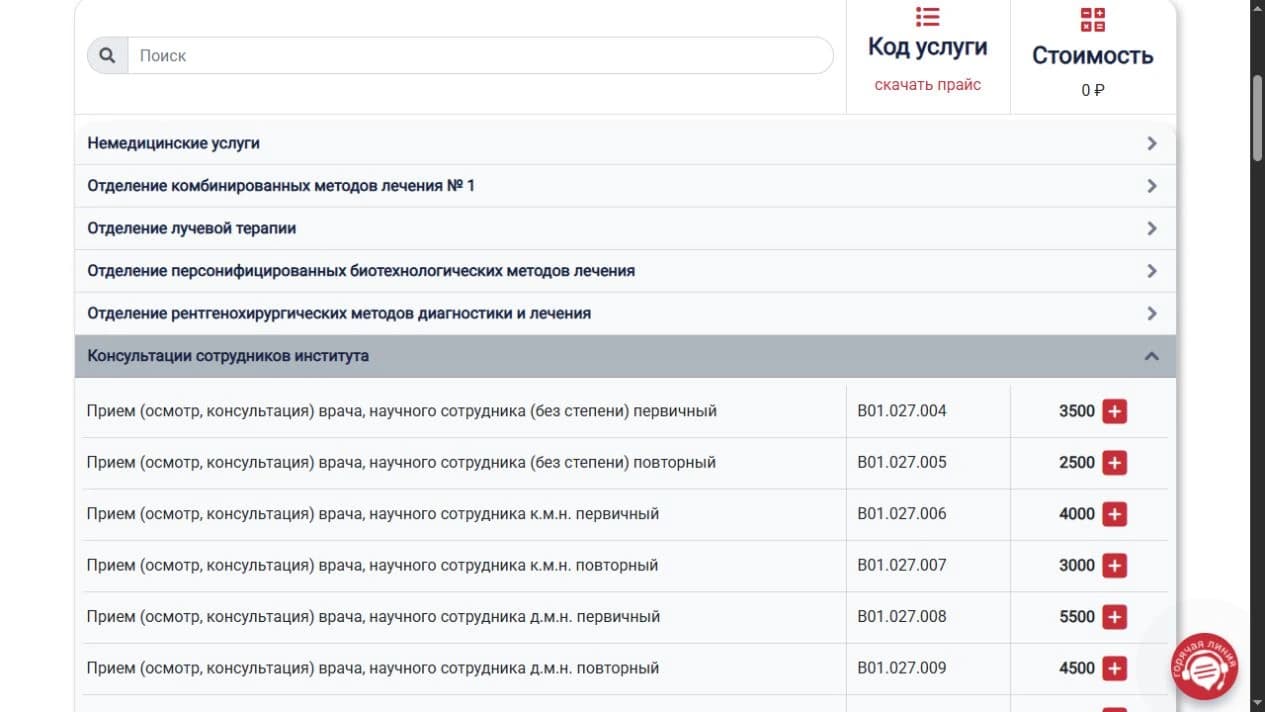Open the red hotline chat bubble
The height and width of the screenshot is (712, 1265).
1204,667
